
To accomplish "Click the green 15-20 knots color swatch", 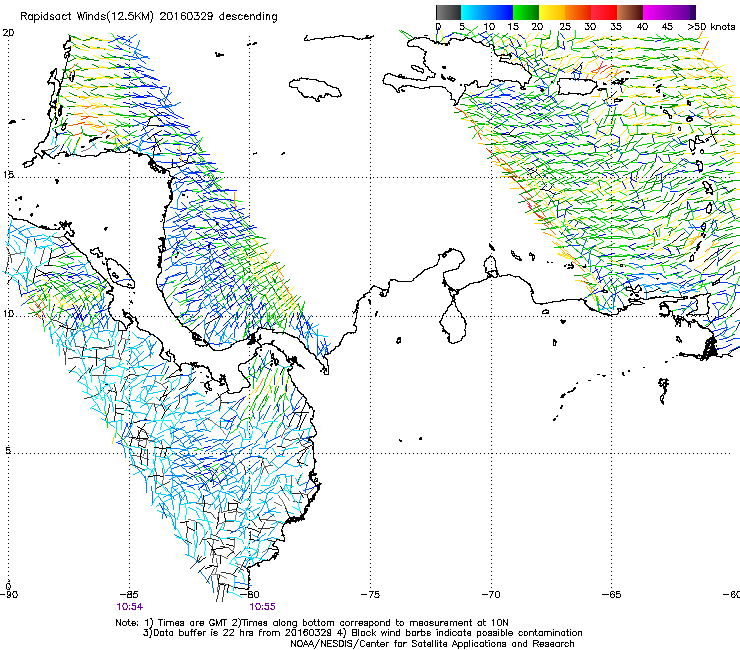I will [526, 12].
